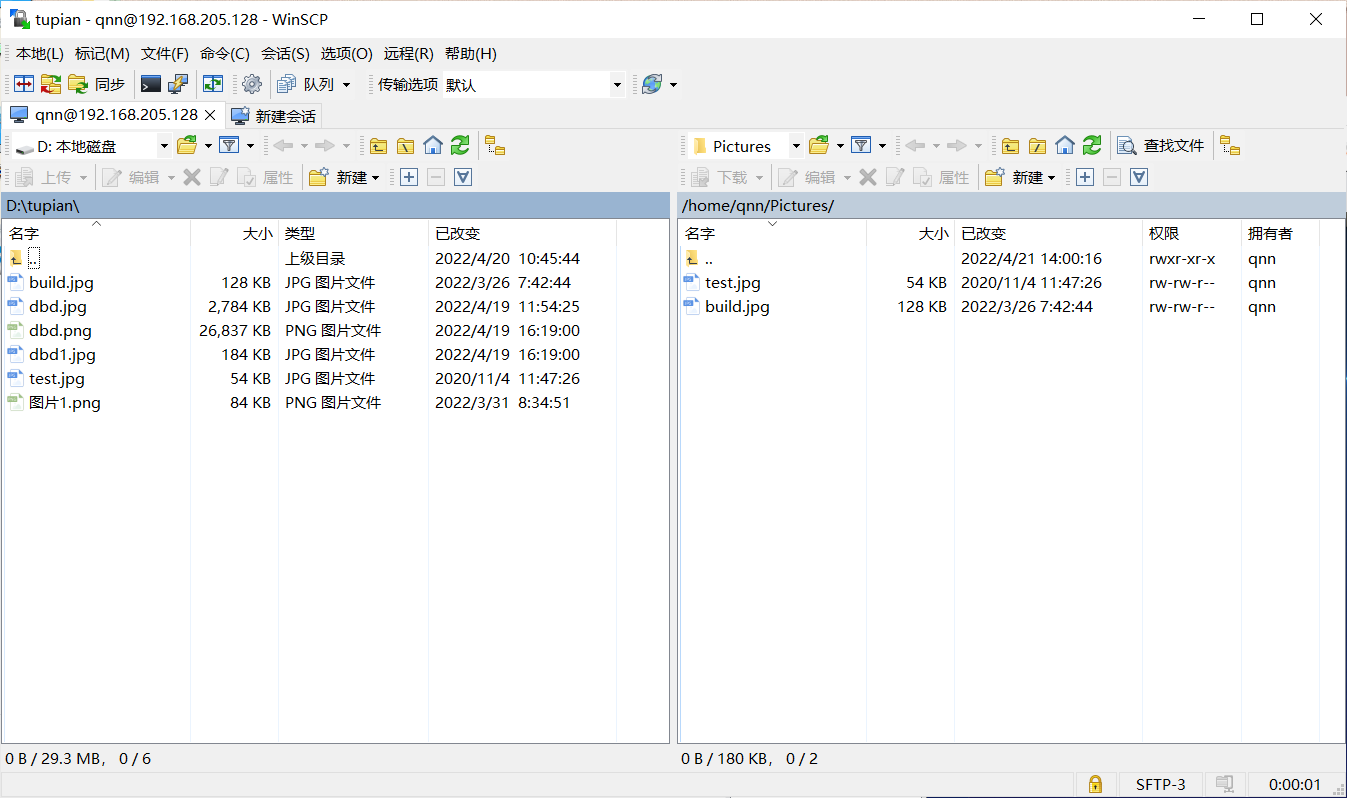The height and width of the screenshot is (798, 1347).
Task: Open the 选项(O) menu
Action: coord(346,54)
